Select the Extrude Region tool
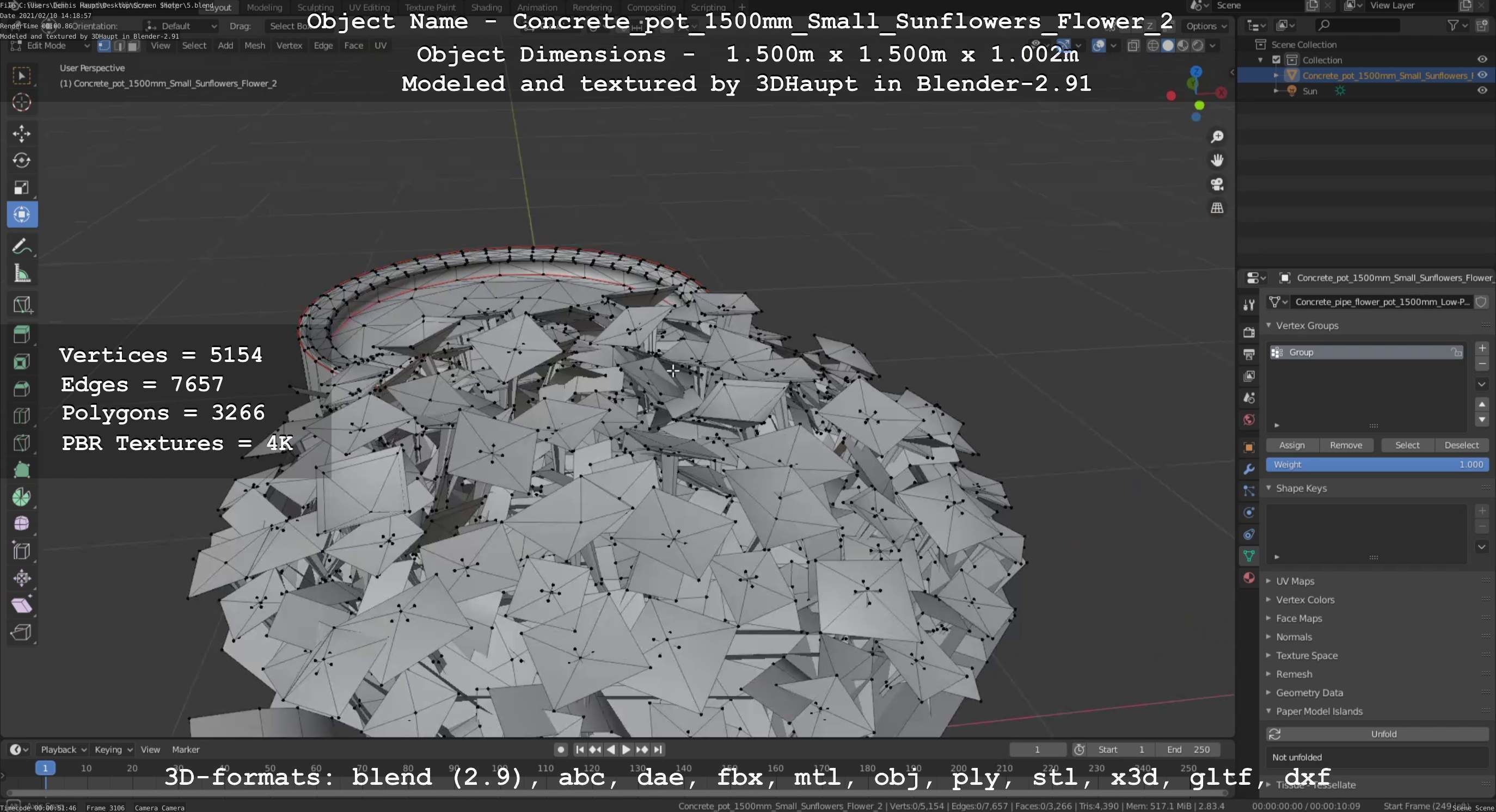Image resolution: width=1496 pixels, height=812 pixels. tap(21, 334)
